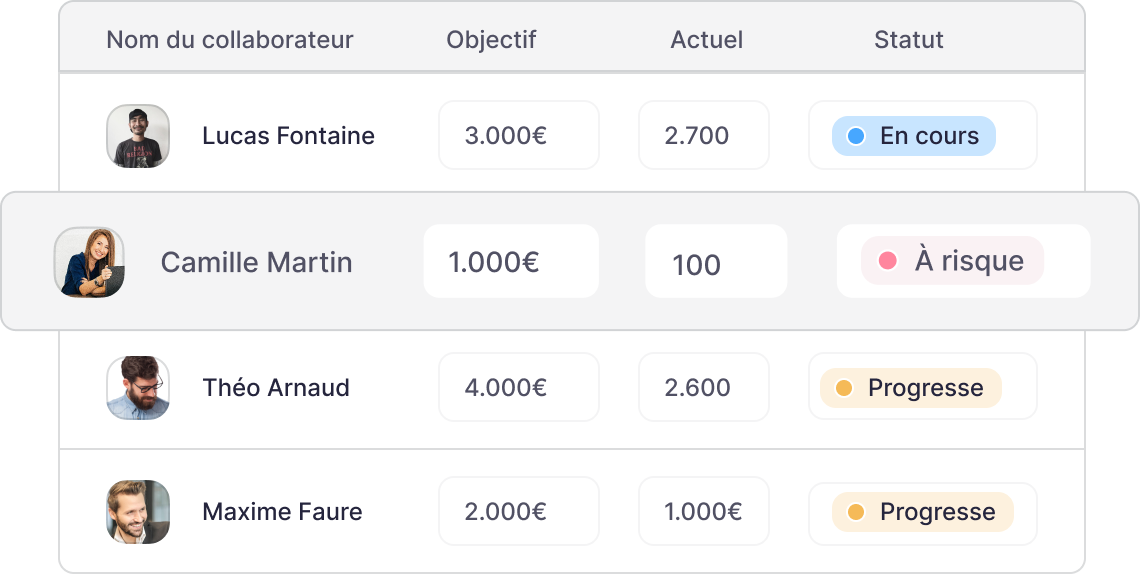Image resolution: width=1140 pixels, height=574 pixels.
Task: Click the Statut column header
Action: coord(909,39)
